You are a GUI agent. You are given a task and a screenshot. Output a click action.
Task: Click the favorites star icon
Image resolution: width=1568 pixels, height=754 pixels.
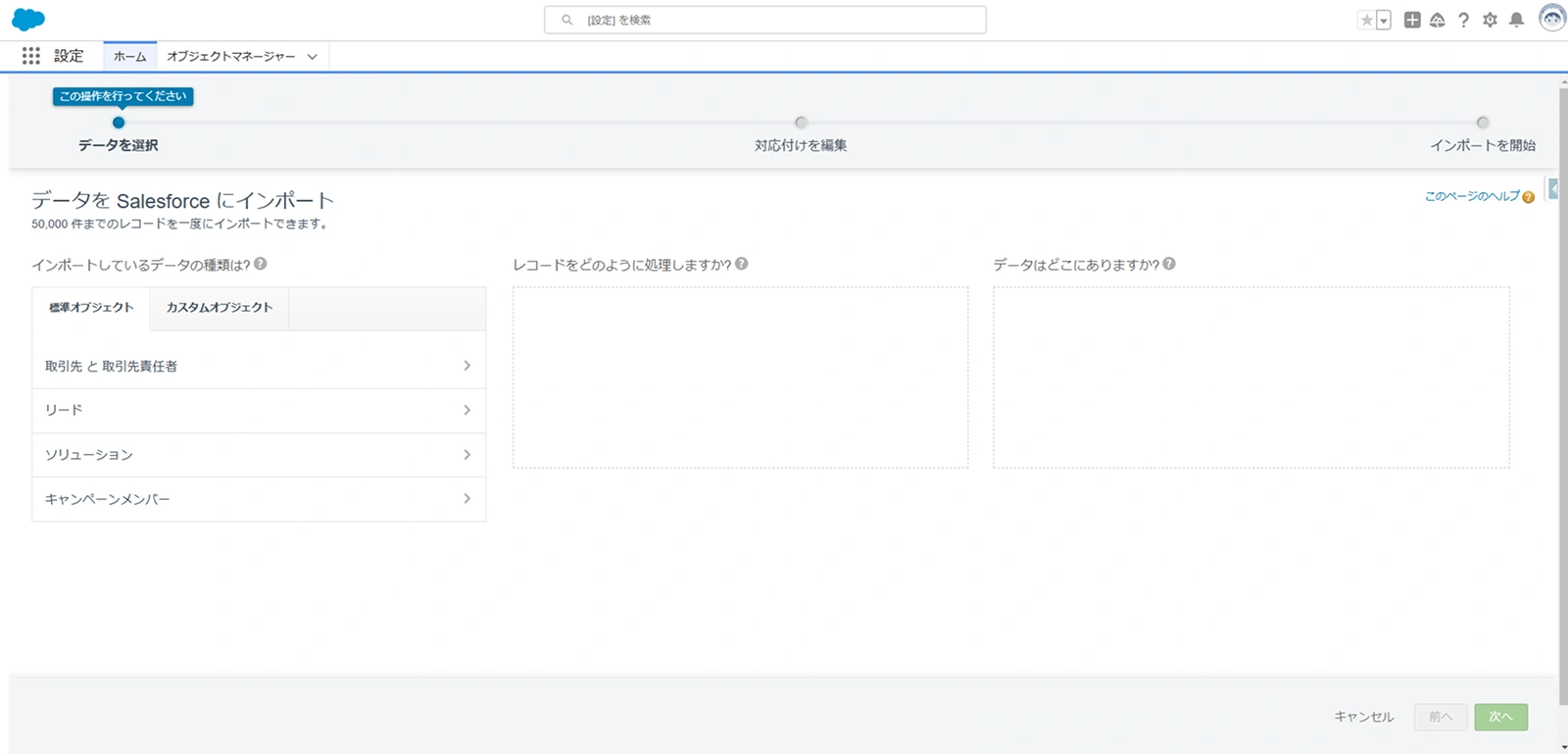1366,20
